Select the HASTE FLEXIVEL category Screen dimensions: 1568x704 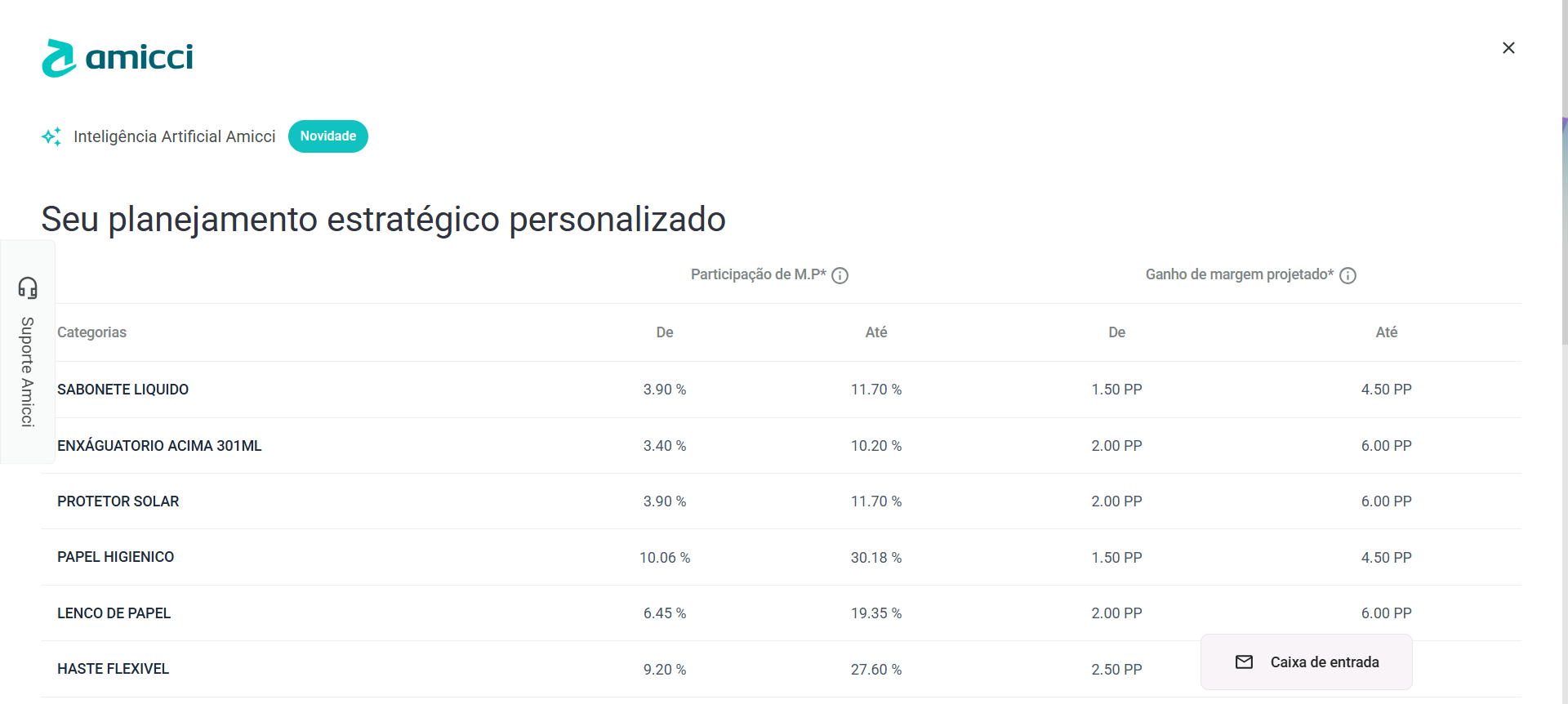coord(113,669)
